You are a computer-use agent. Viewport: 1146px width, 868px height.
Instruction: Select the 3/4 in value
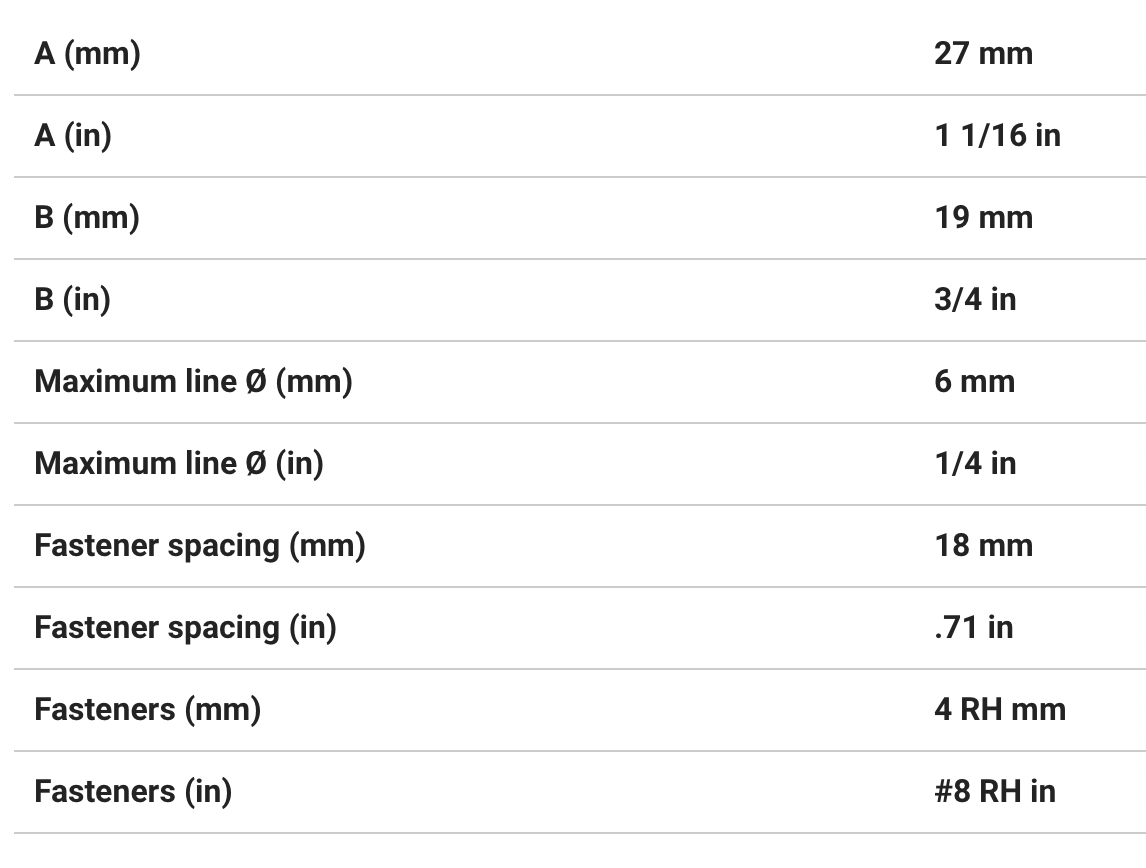pos(975,299)
